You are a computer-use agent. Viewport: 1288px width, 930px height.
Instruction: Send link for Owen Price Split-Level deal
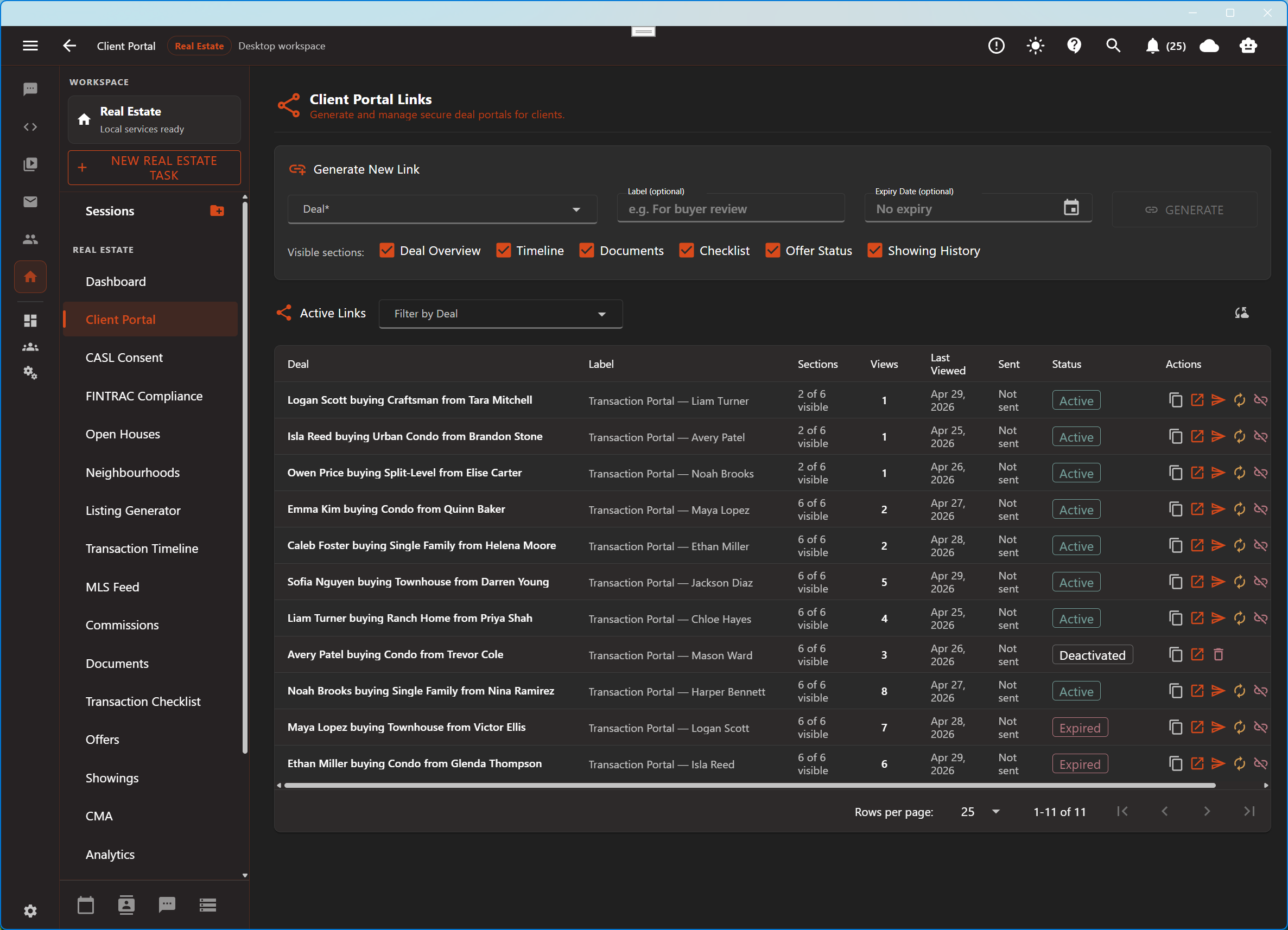point(1218,473)
